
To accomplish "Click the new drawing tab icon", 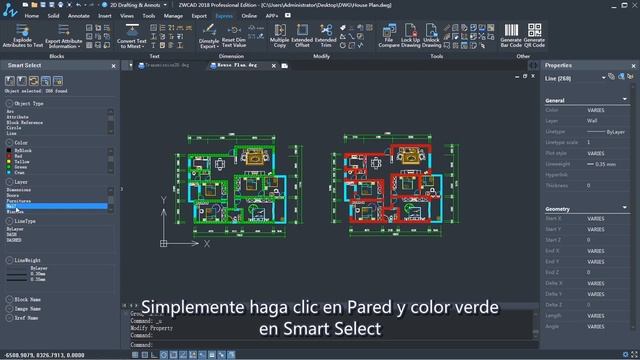I will (284, 66).
